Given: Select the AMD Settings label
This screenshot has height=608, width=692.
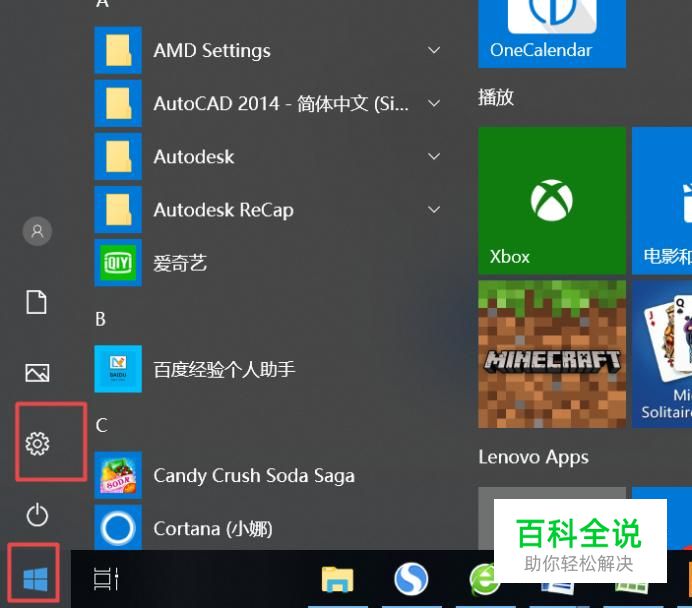Looking at the screenshot, I should tap(212, 50).
